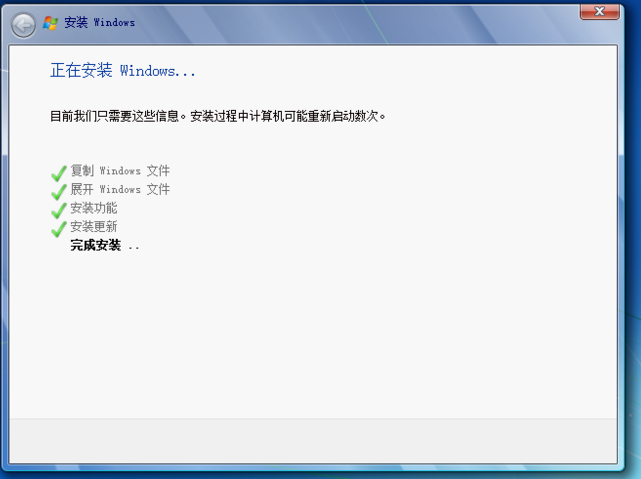Click the back arrow button
641x479 pixels.
pos(23,25)
